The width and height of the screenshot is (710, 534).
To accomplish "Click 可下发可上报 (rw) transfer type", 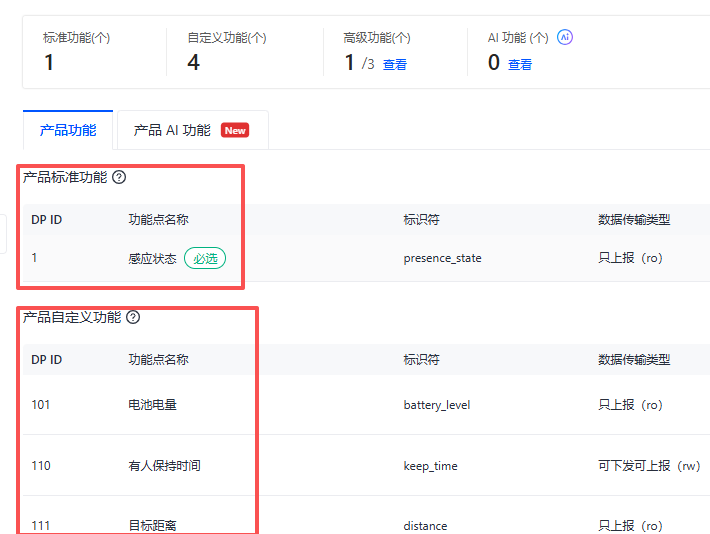I will click(x=648, y=466).
